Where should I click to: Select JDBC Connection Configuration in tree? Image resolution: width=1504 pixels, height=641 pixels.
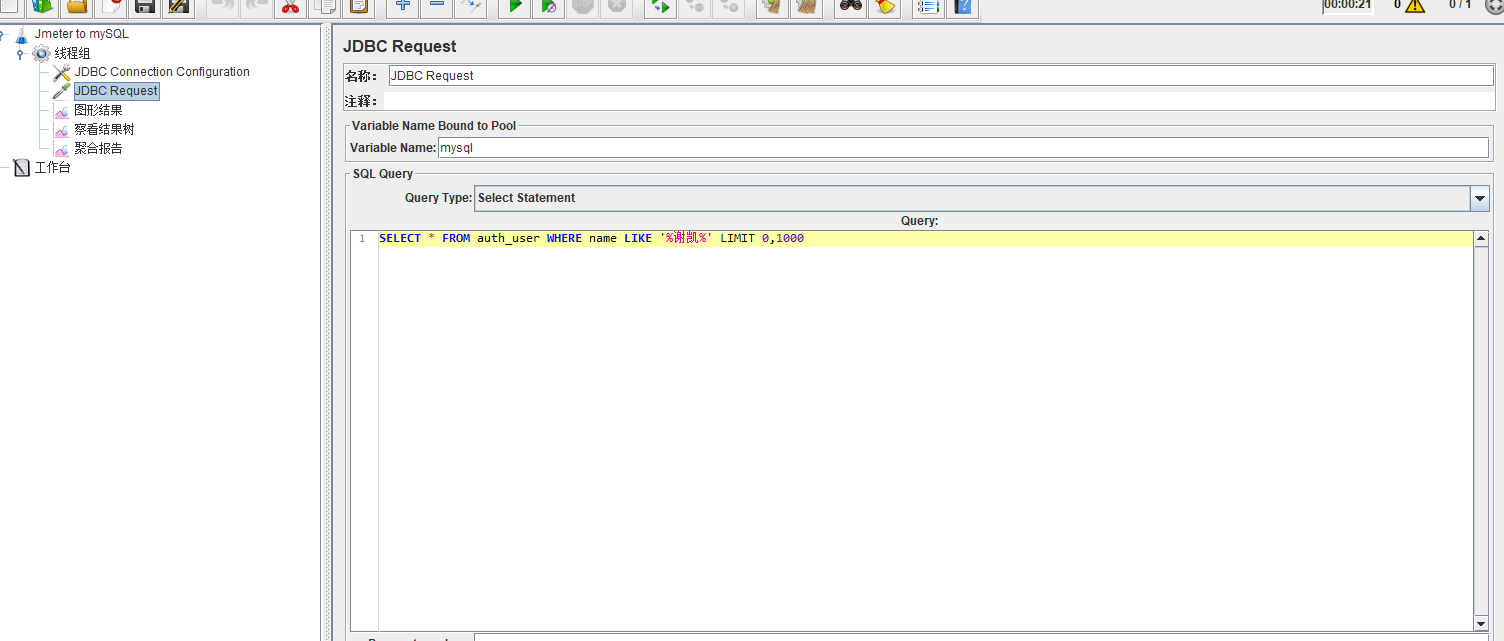pyautogui.click(x=161, y=72)
